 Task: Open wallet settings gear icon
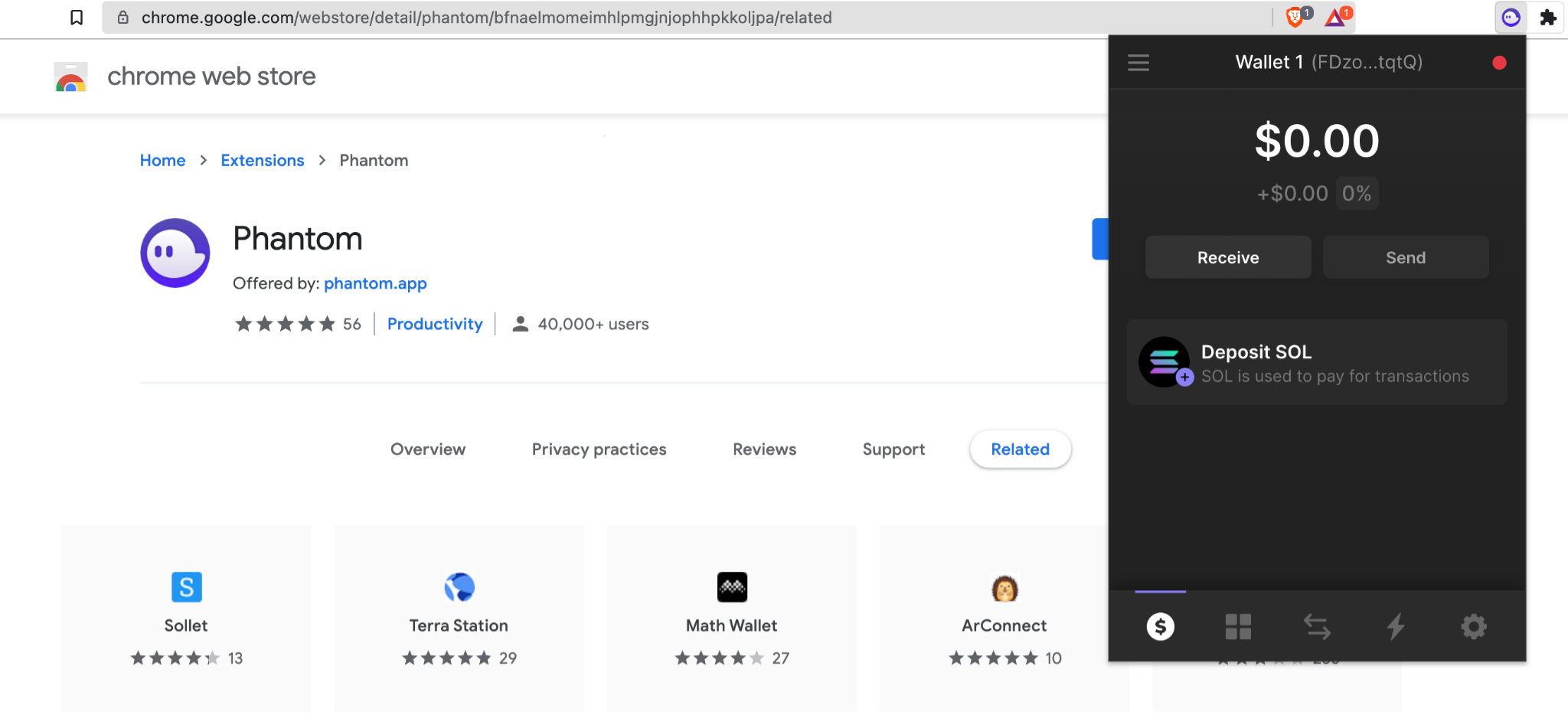pyautogui.click(x=1474, y=627)
